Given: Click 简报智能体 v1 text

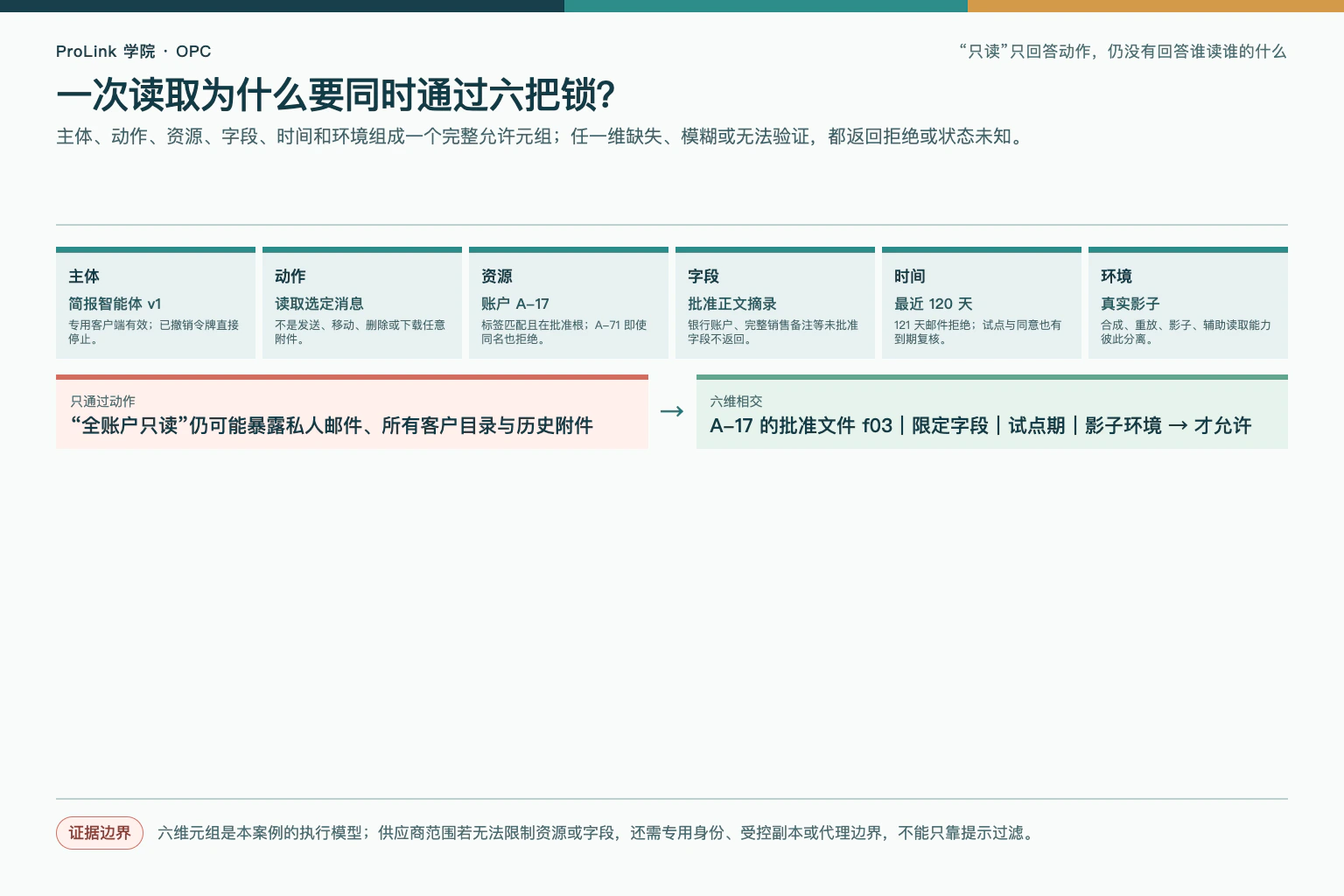Looking at the screenshot, I should click(x=115, y=304).
